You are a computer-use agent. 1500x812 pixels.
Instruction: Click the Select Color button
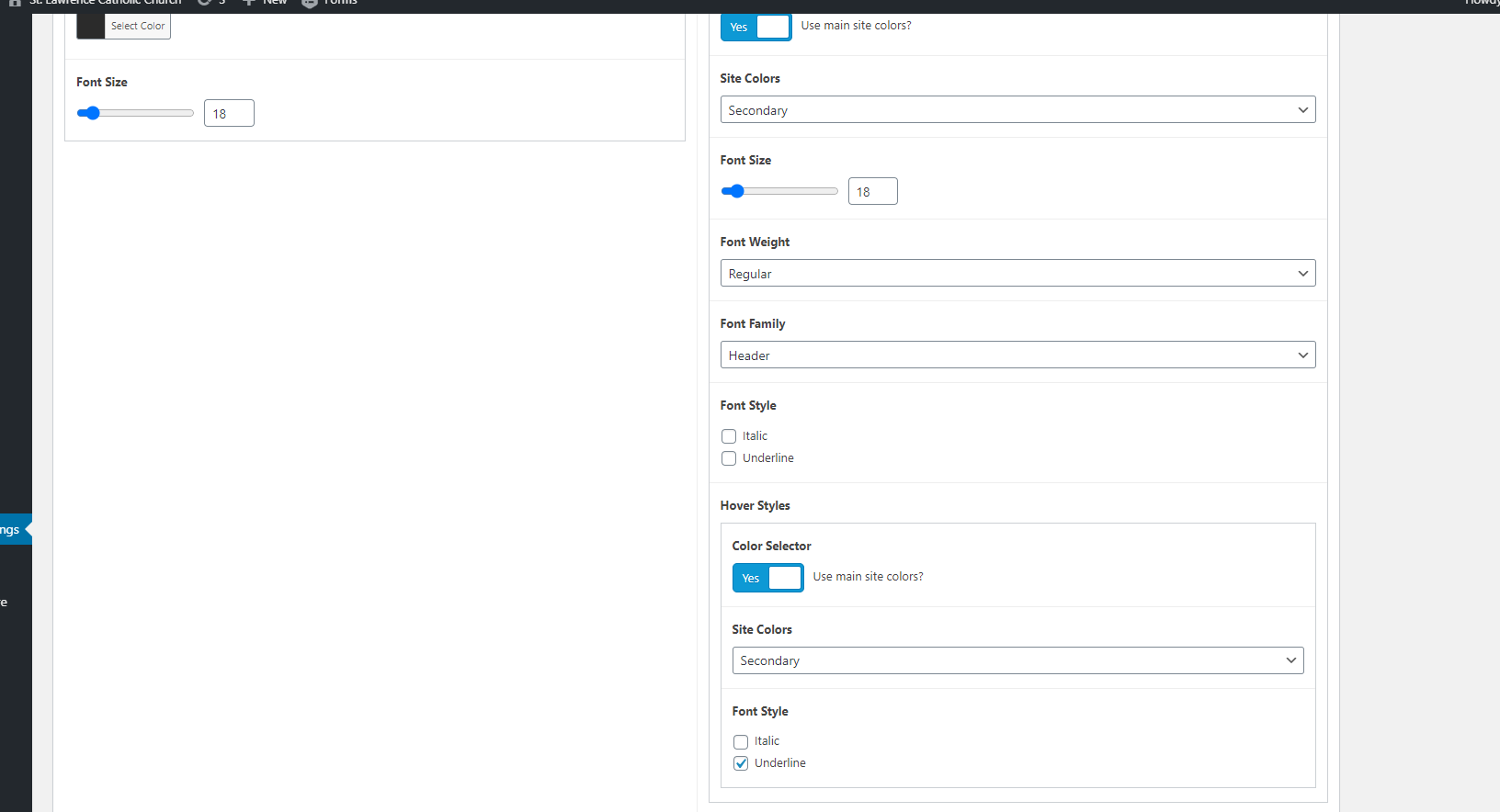138,26
